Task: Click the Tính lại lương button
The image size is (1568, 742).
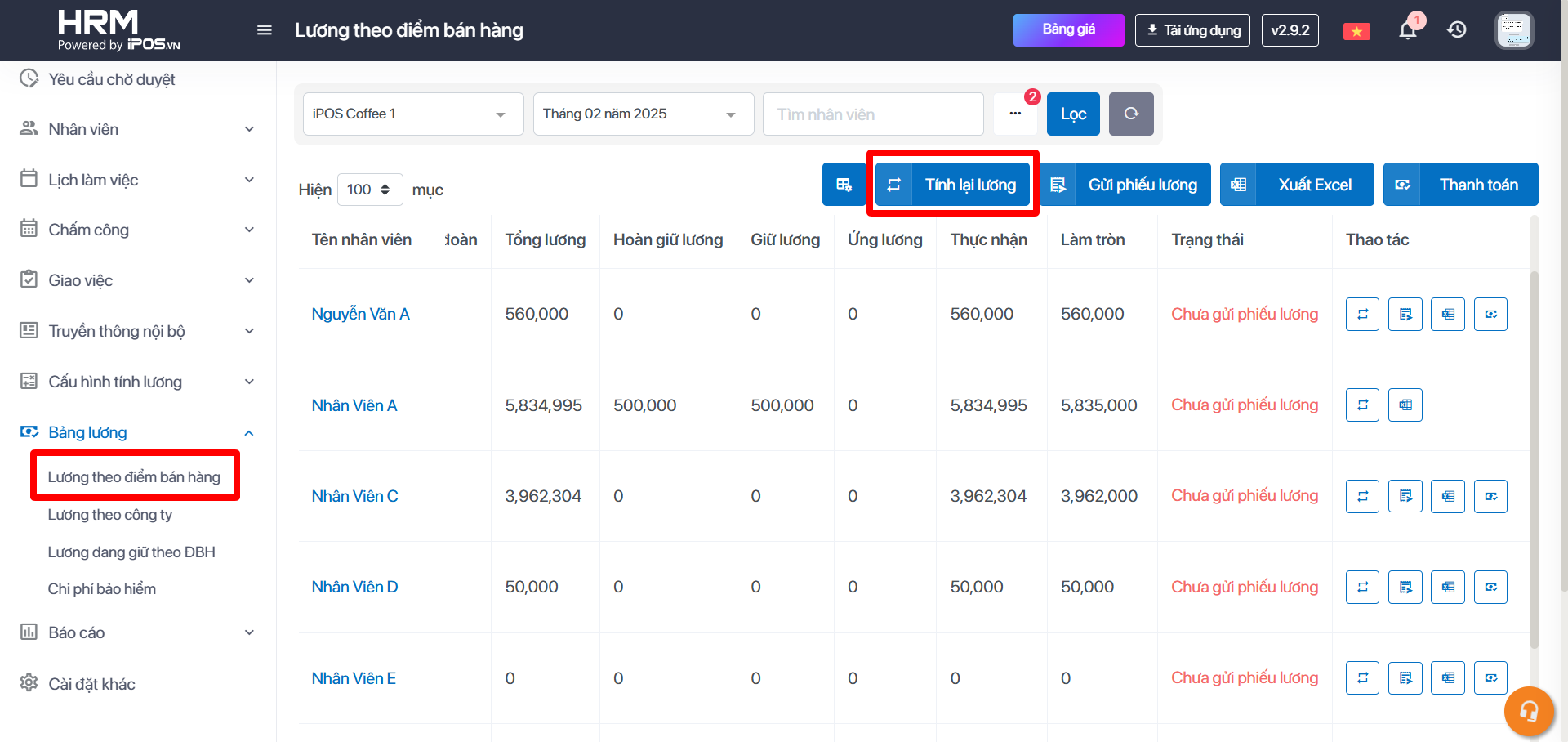Action: (x=952, y=185)
